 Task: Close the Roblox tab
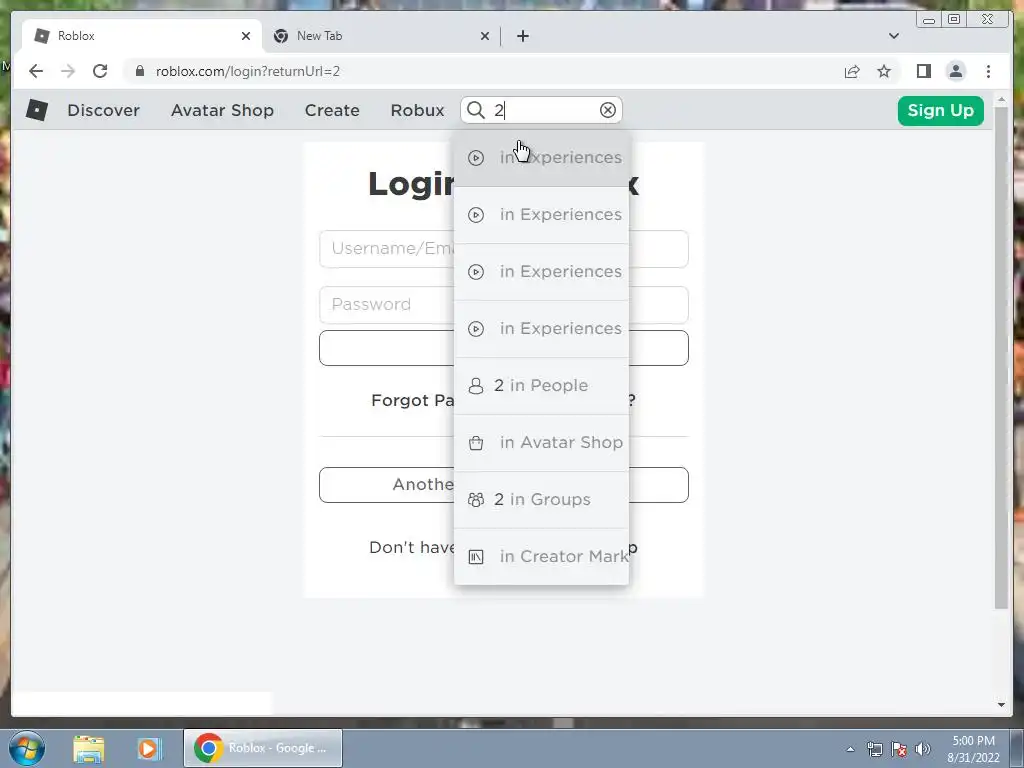click(246, 36)
